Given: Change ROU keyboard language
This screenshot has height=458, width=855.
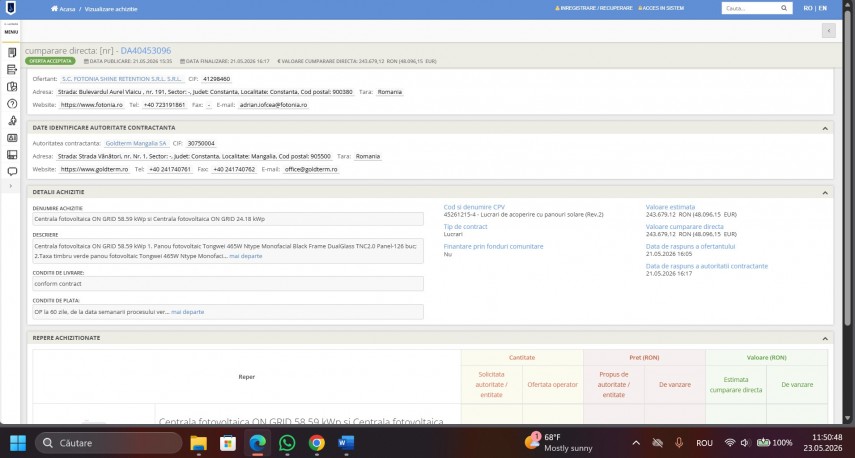Looking at the screenshot, I should (705, 443).
